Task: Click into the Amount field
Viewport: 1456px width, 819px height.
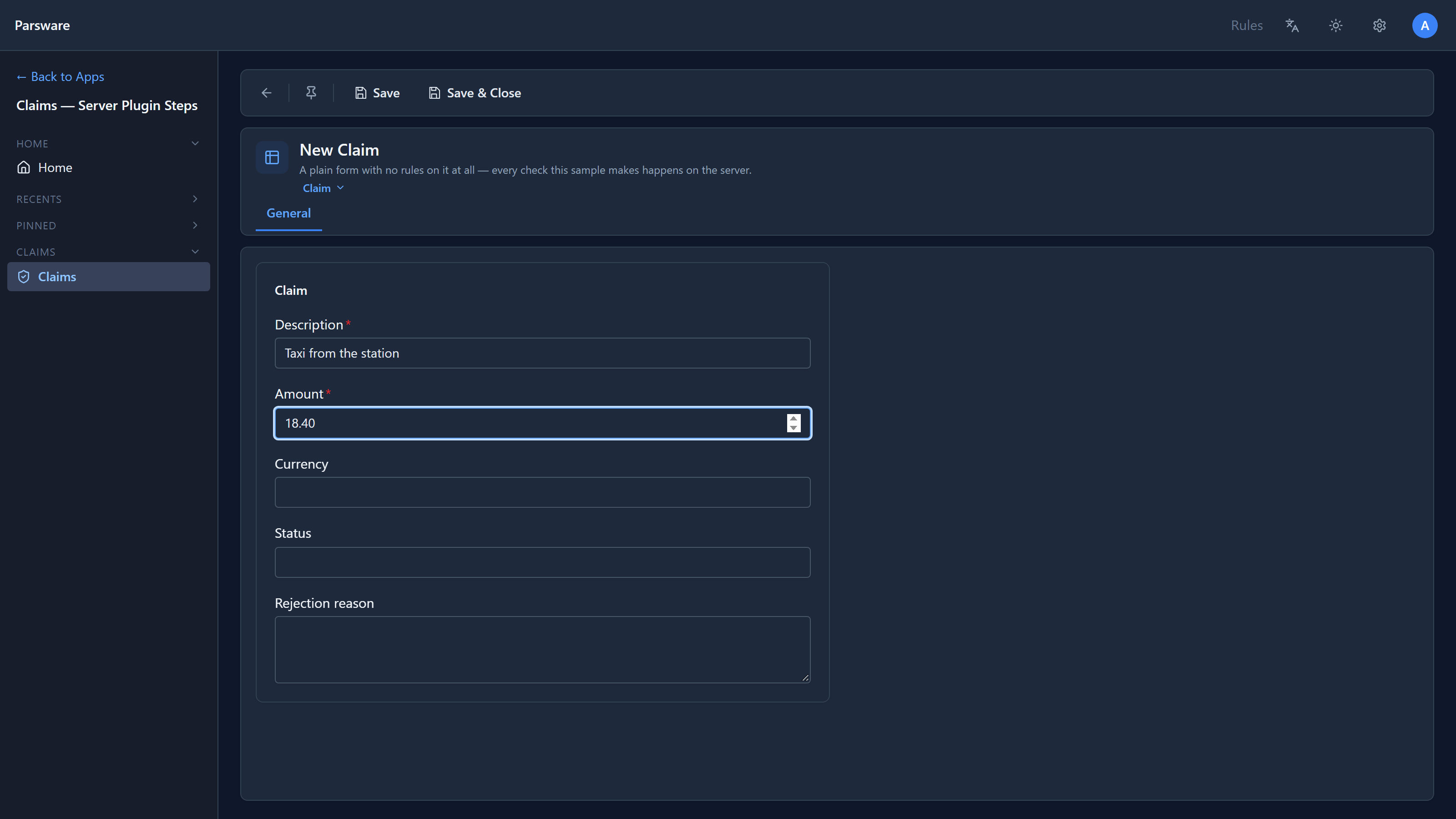Action: [x=542, y=423]
